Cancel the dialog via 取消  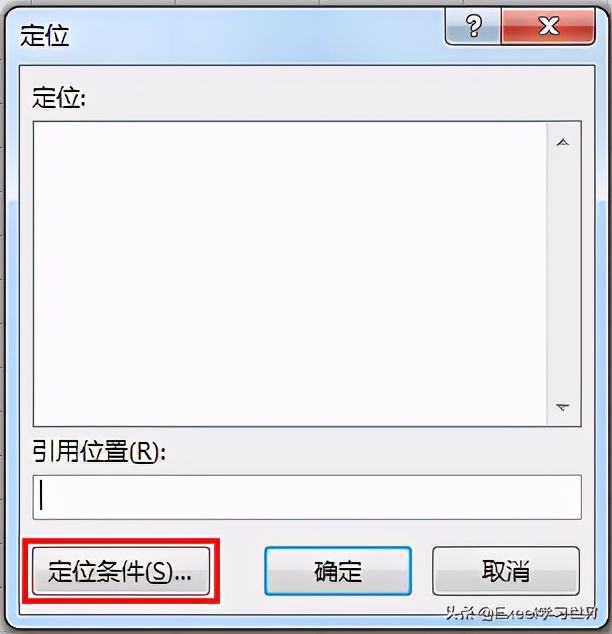506,571
